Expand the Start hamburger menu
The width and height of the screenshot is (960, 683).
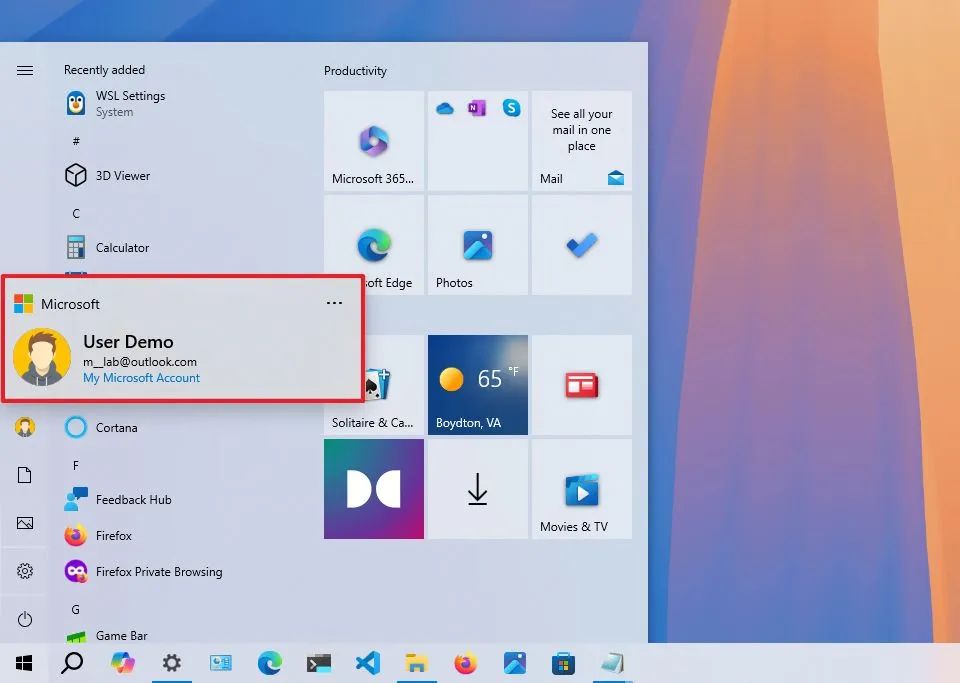pyautogui.click(x=25, y=70)
